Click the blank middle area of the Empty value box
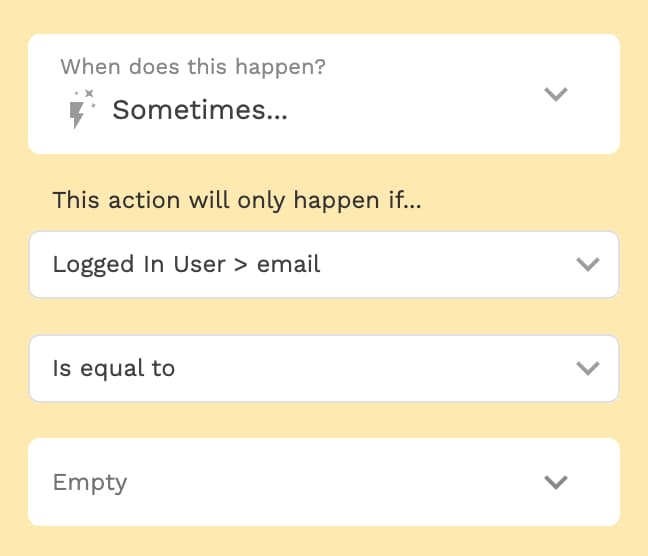Image resolution: width=648 pixels, height=556 pixels. (x=331, y=482)
